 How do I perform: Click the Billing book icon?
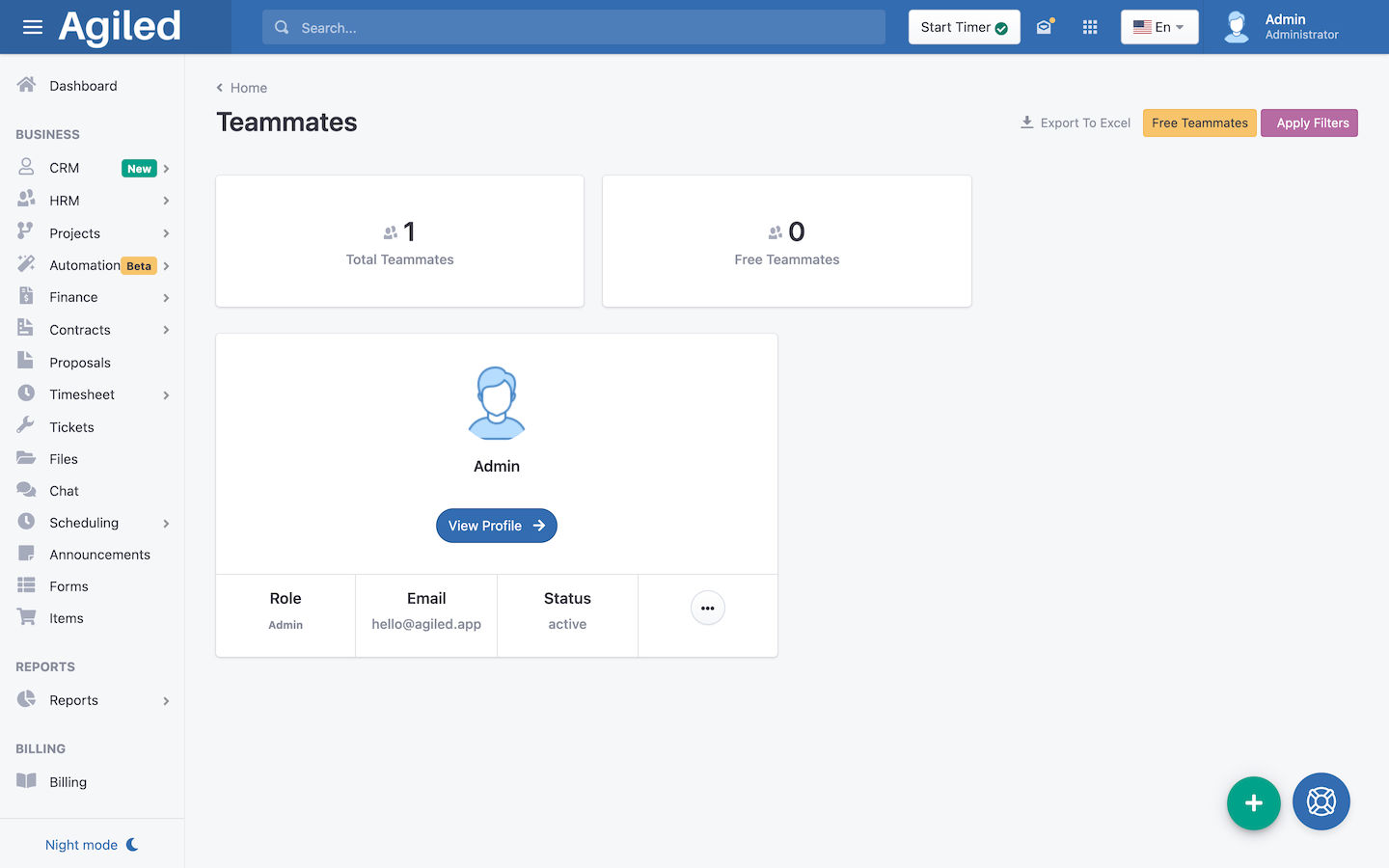(26, 781)
